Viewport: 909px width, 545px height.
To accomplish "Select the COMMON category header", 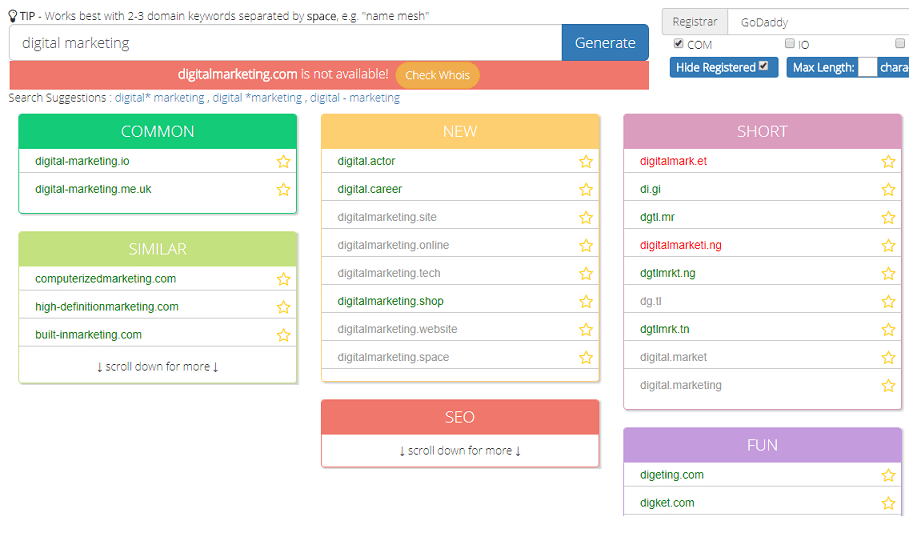I will [158, 132].
